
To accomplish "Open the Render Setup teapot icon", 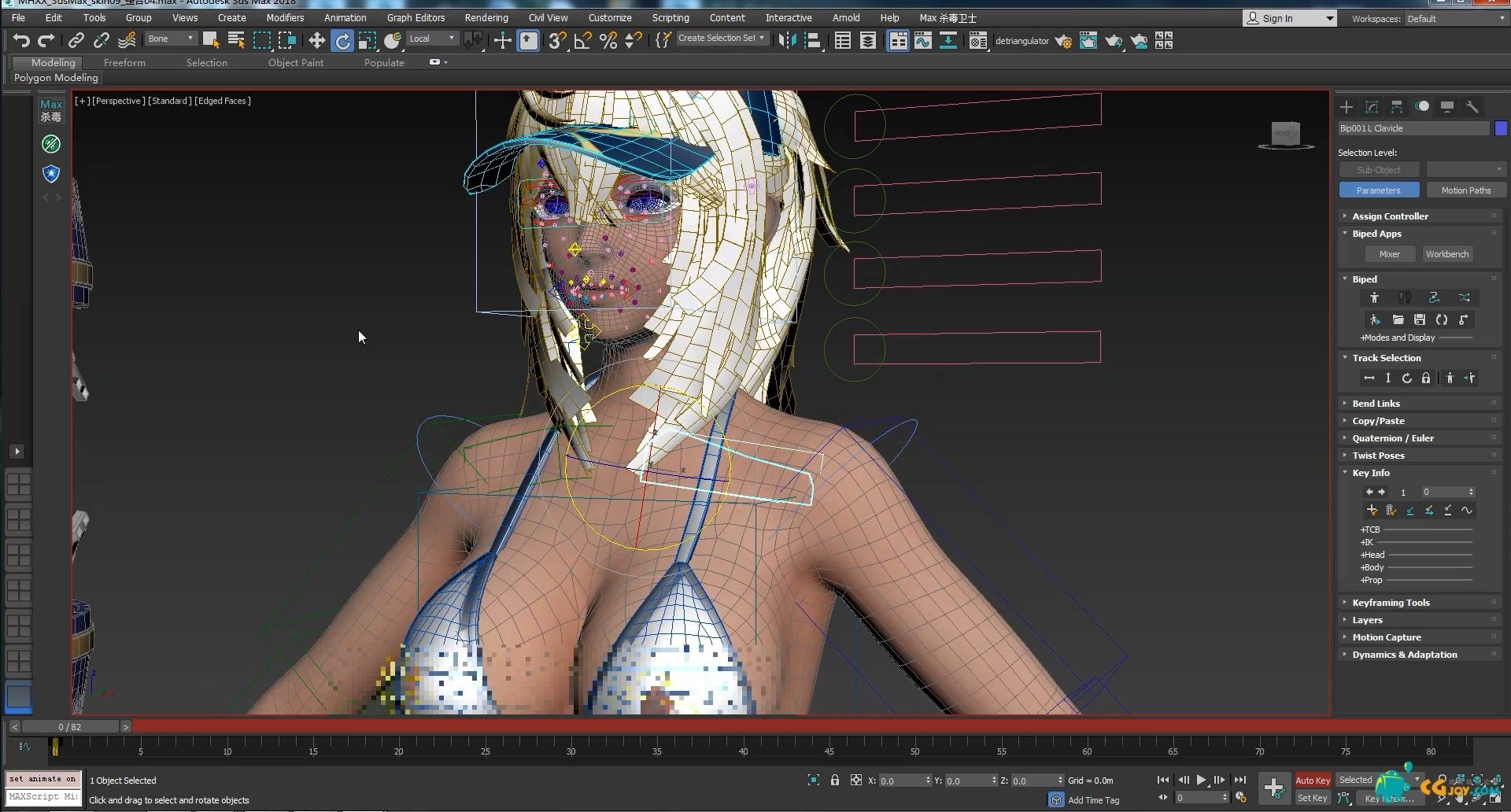I will tap(1063, 40).
